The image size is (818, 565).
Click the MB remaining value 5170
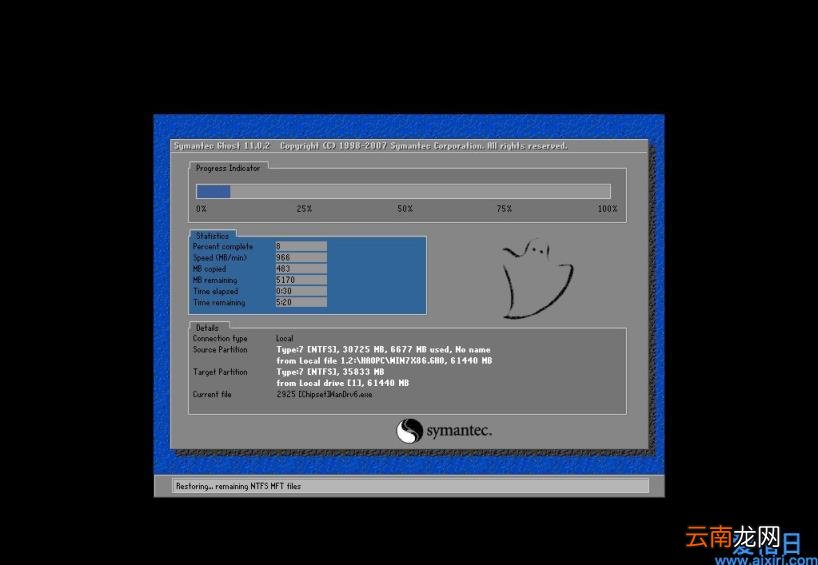click(x=301, y=280)
